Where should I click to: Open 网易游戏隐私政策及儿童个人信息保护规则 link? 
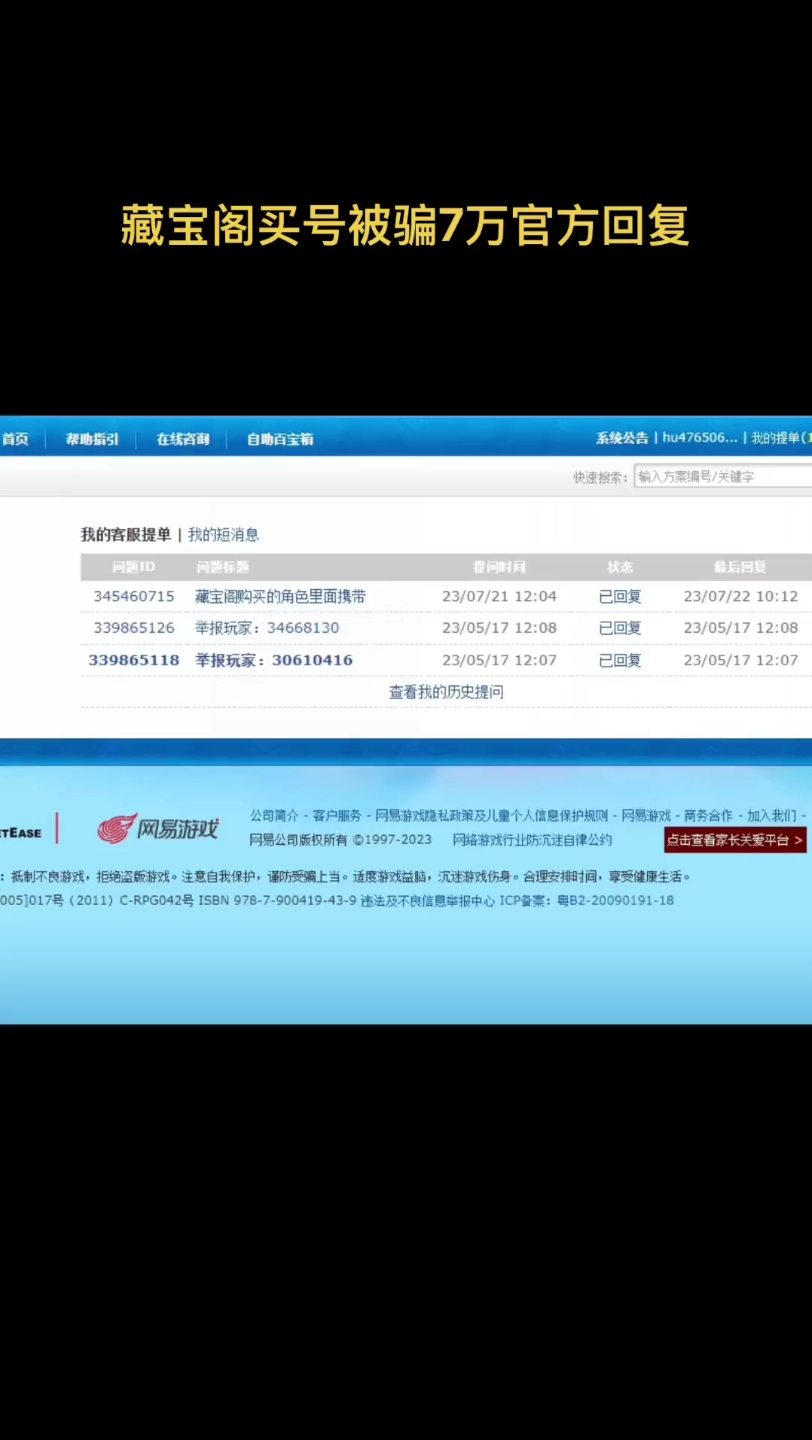pyautogui.click(x=491, y=816)
